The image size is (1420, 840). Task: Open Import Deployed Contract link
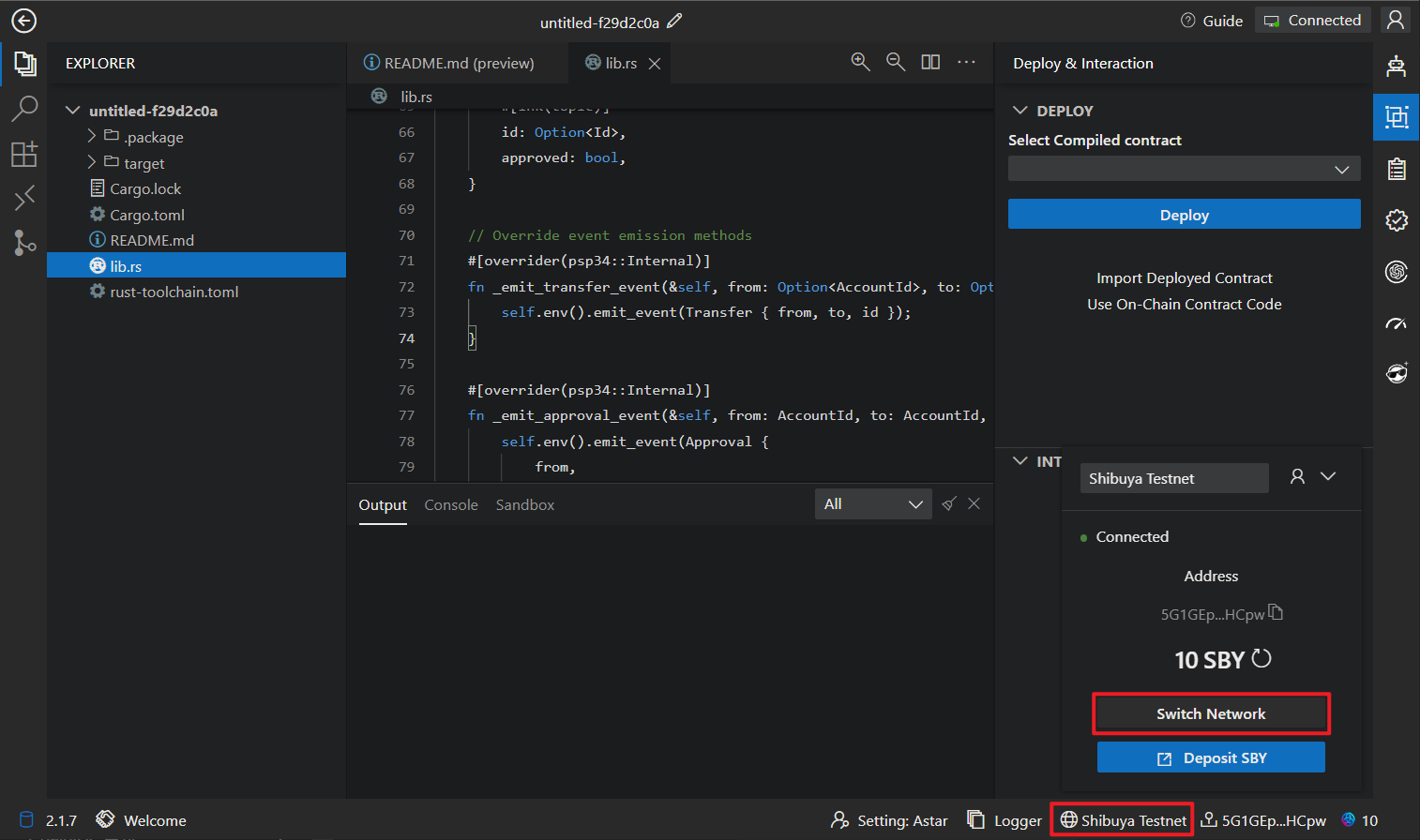pos(1184,278)
